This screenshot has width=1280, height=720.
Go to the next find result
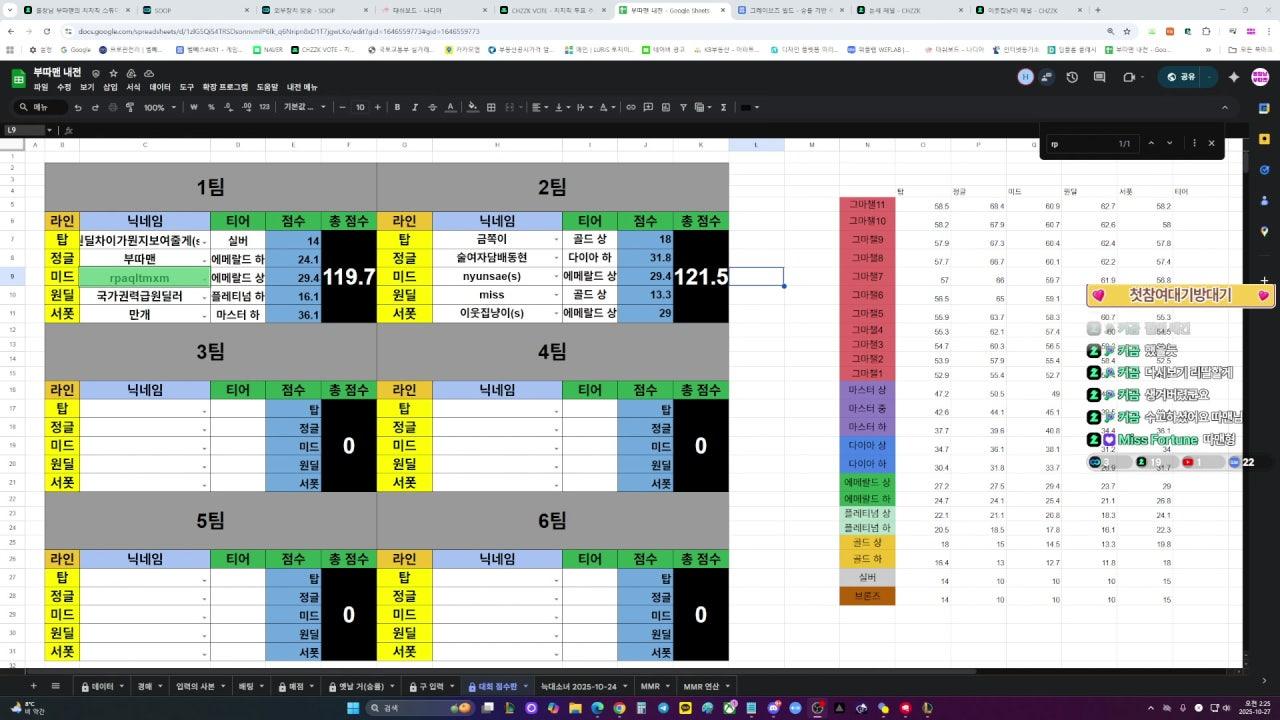pyautogui.click(x=1170, y=143)
